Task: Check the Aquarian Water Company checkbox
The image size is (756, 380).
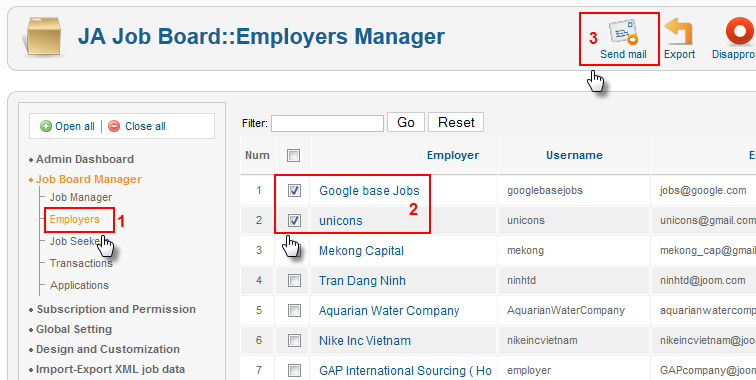Action: (x=294, y=311)
